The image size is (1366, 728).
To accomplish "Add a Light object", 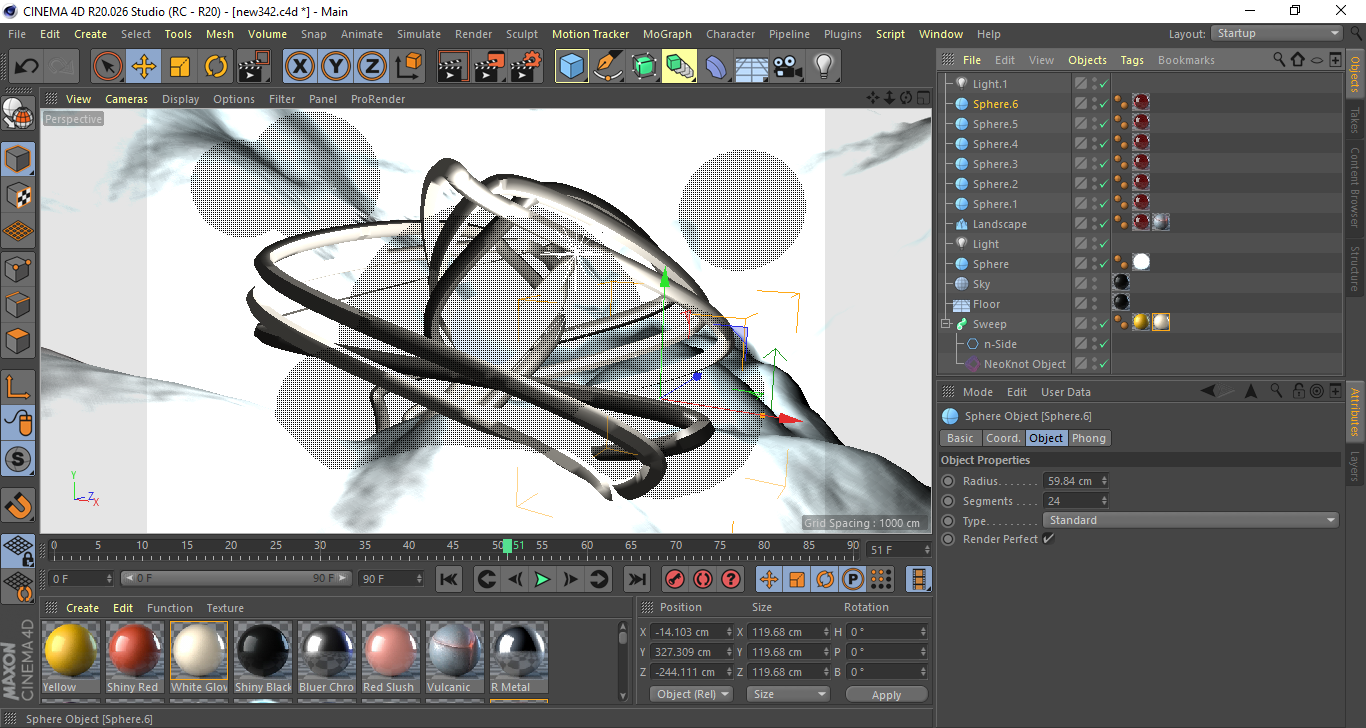I will [824, 67].
